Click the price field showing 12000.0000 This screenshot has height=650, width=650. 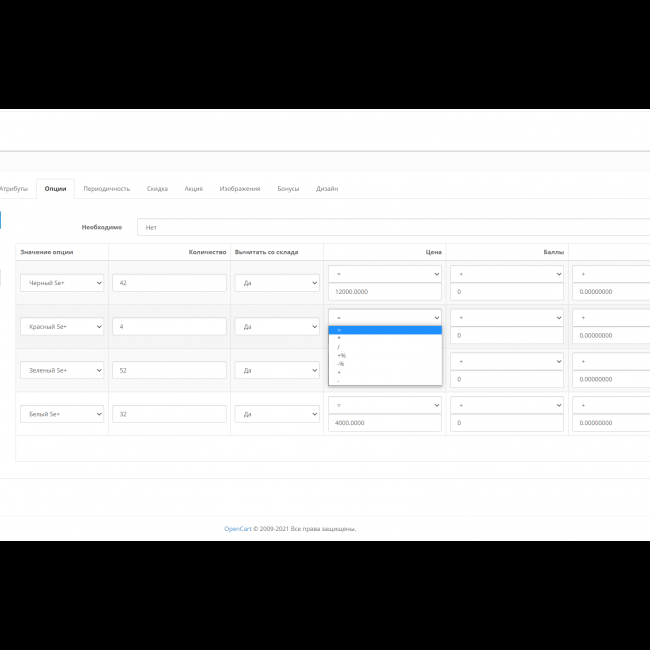(x=385, y=292)
